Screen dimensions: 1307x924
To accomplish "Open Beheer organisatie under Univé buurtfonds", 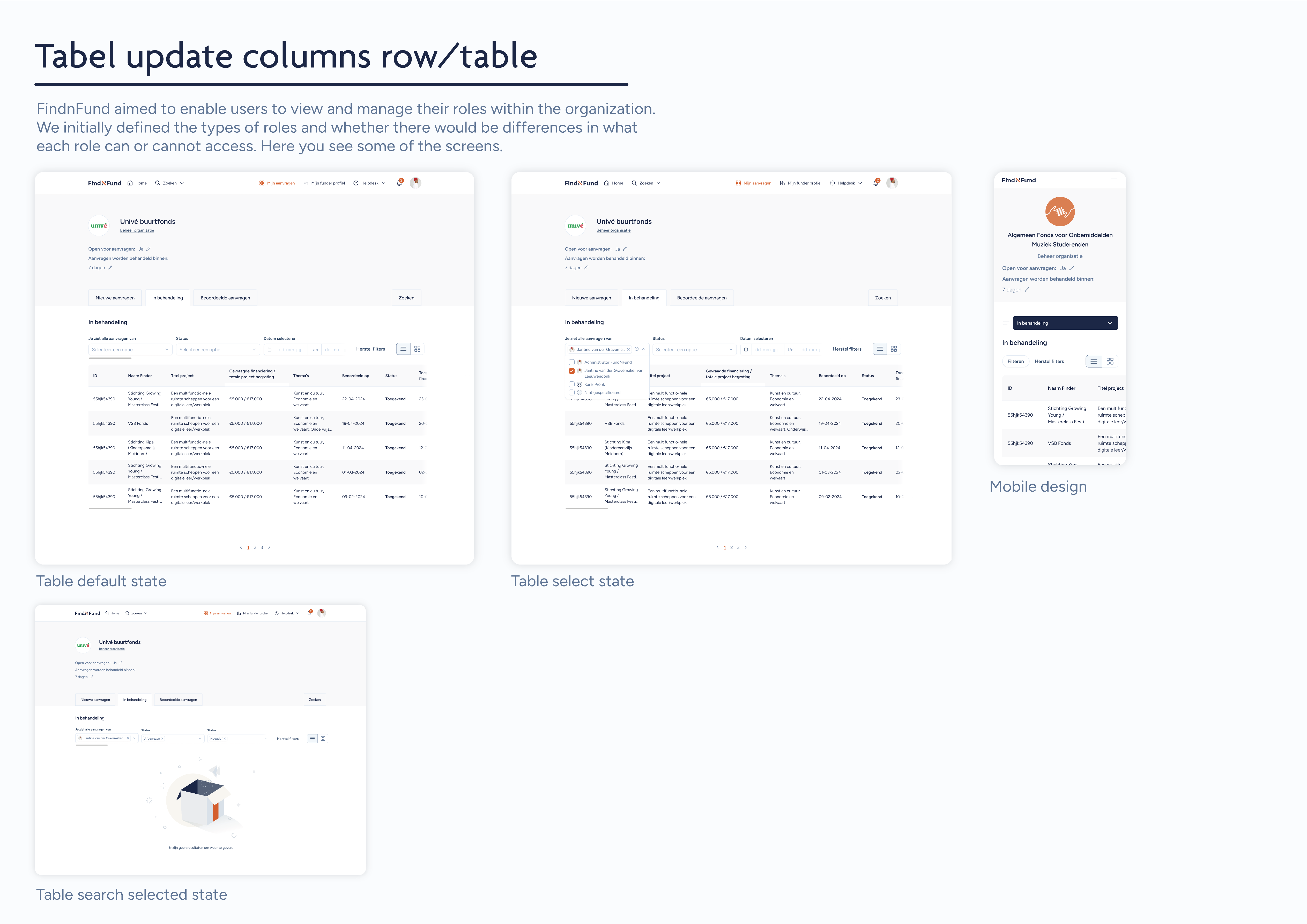I will 137,230.
